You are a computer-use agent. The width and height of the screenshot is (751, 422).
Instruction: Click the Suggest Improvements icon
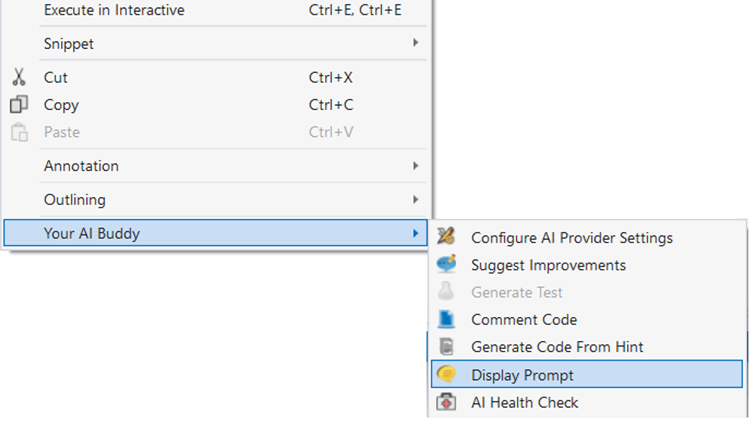coord(447,265)
